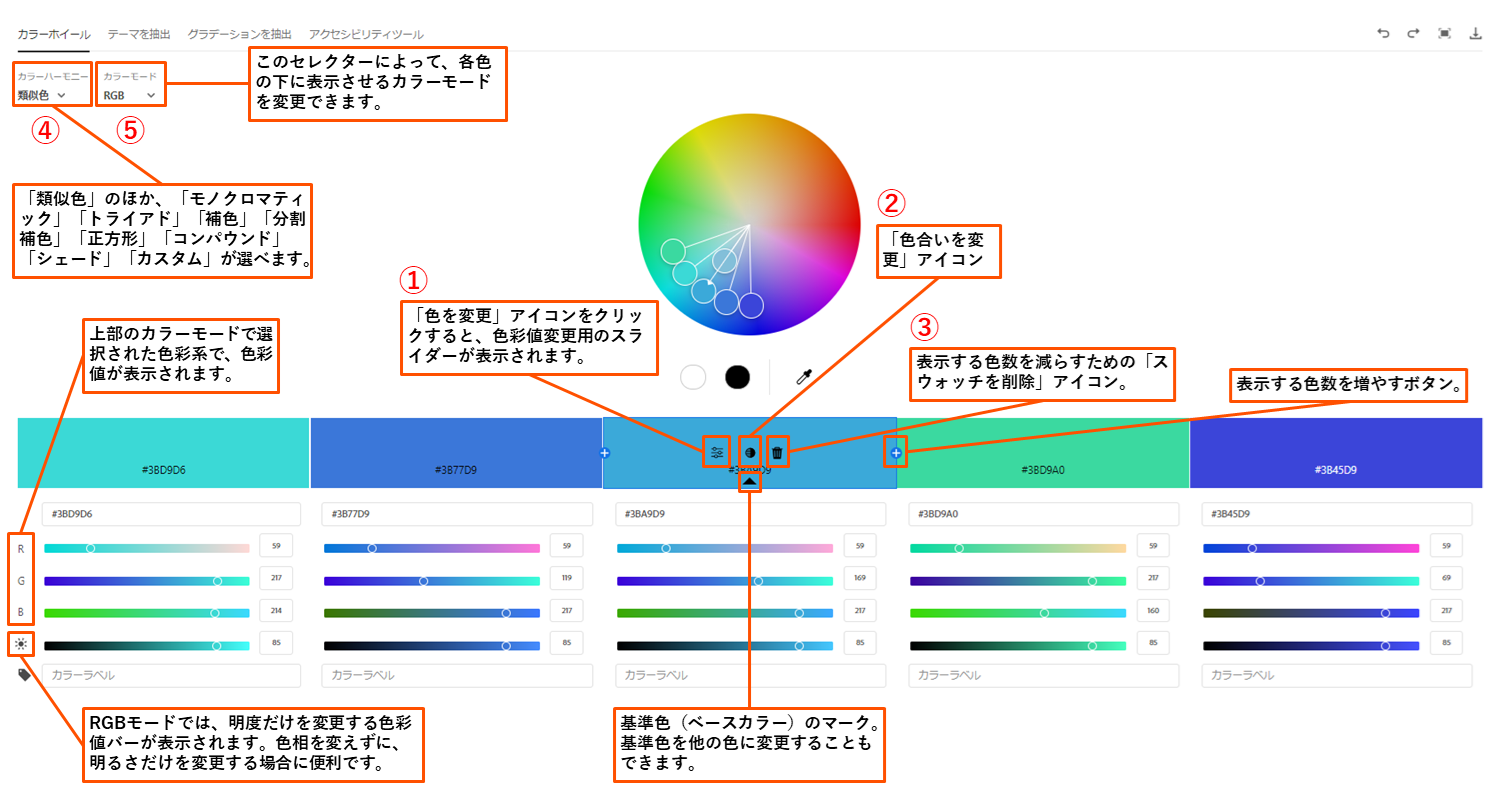The height and width of the screenshot is (785, 1500).
Task: Open カラーハーモニー dropdown showing 類似色
Action: point(41,95)
